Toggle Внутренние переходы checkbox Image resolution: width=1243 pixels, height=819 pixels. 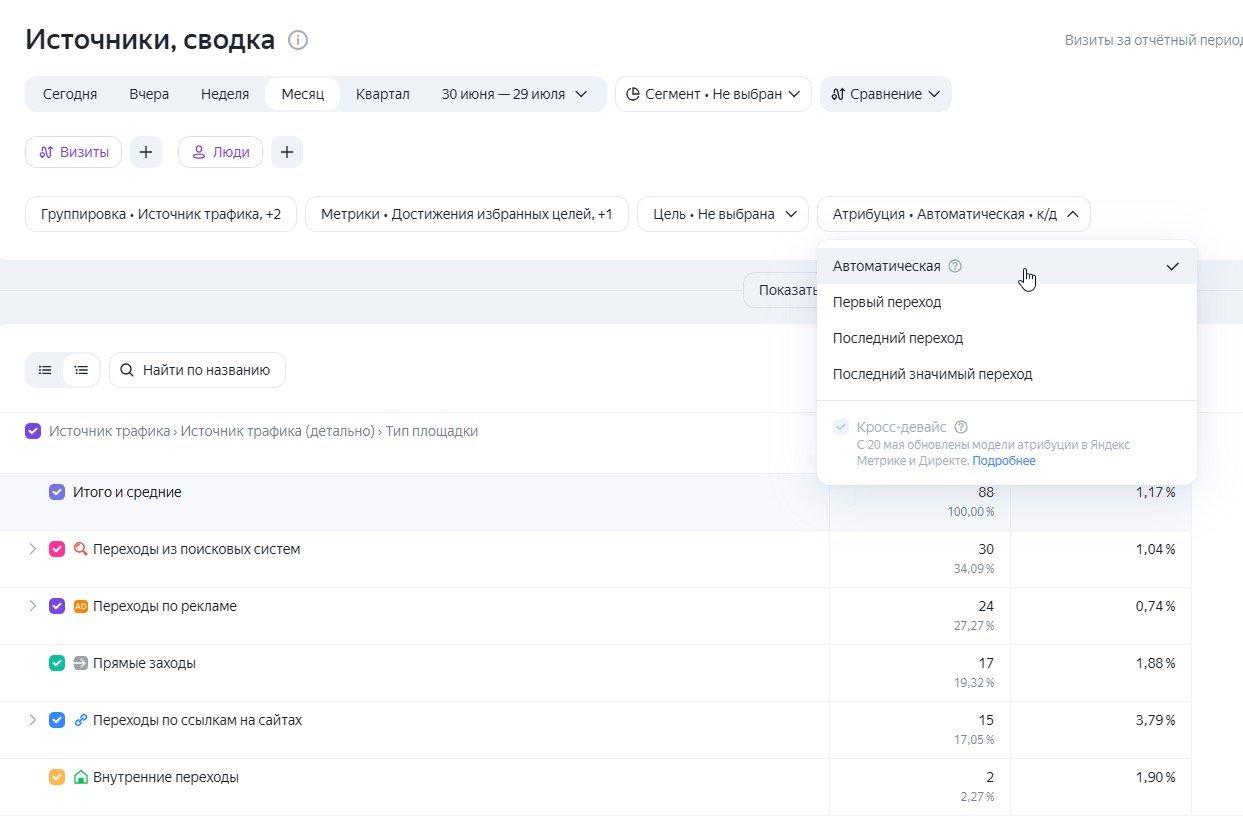click(57, 777)
